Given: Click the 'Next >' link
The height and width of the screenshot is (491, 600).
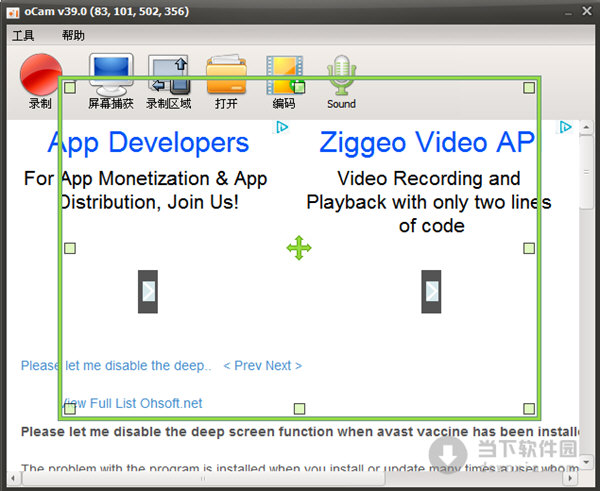Looking at the screenshot, I should pos(284,366).
